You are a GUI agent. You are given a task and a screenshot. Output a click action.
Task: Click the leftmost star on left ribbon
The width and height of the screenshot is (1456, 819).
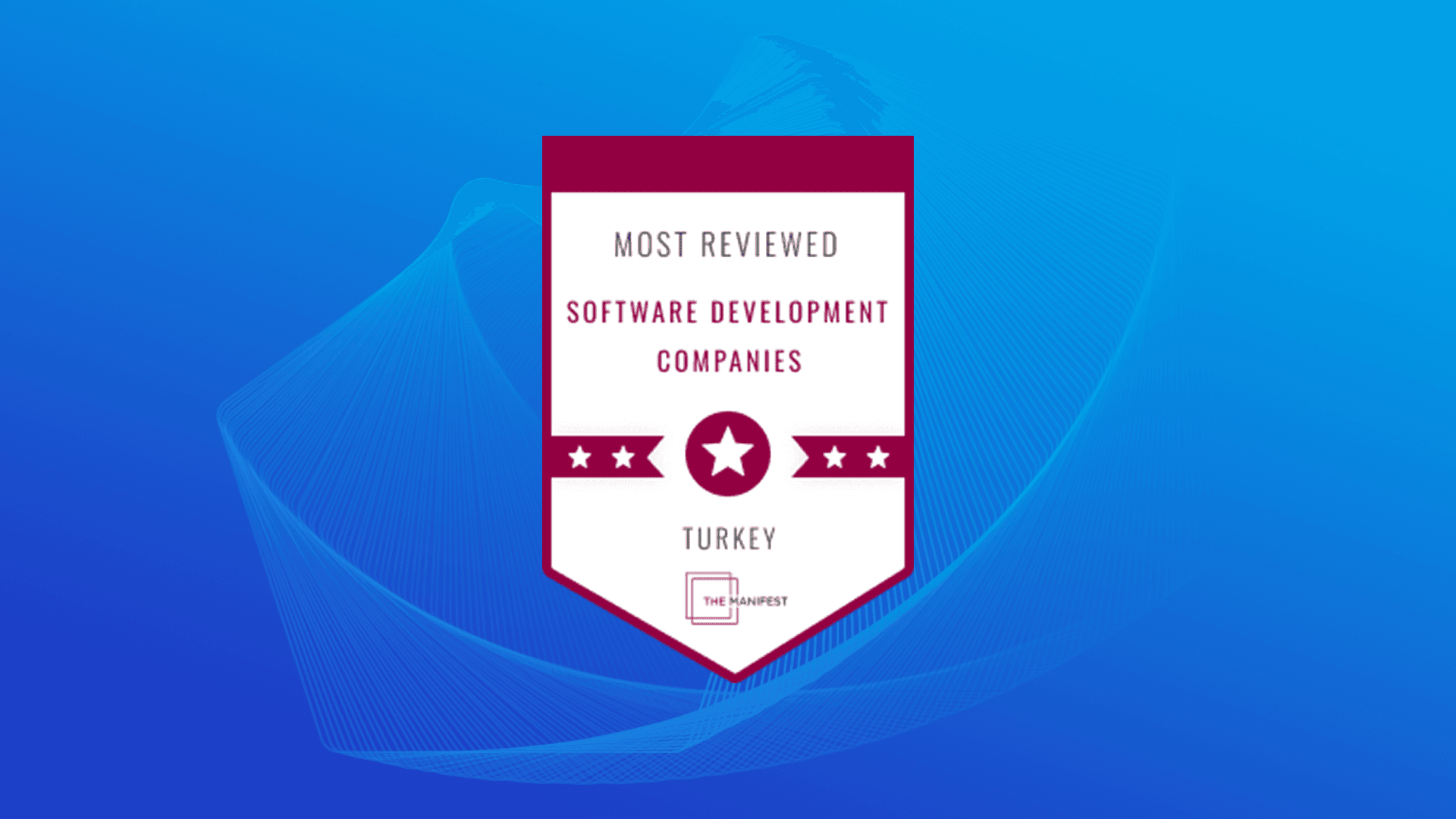click(x=580, y=457)
